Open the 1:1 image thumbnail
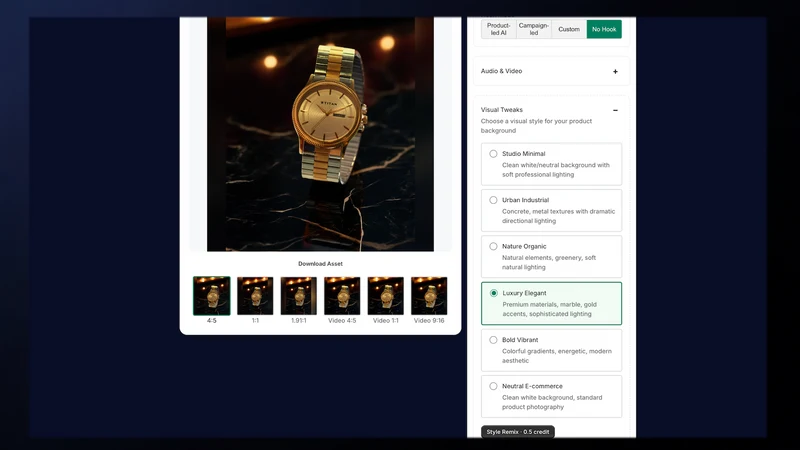800x450 pixels. pos(255,296)
